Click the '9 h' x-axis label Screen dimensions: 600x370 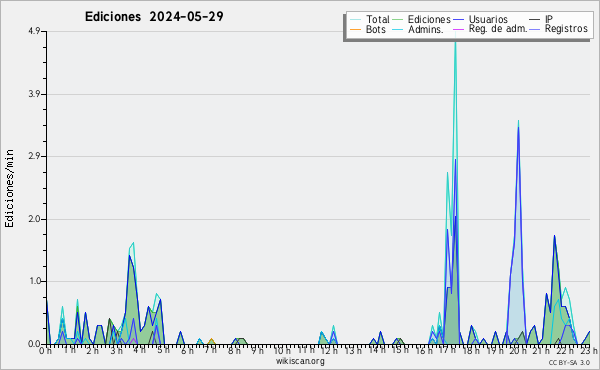coord(258,350)
